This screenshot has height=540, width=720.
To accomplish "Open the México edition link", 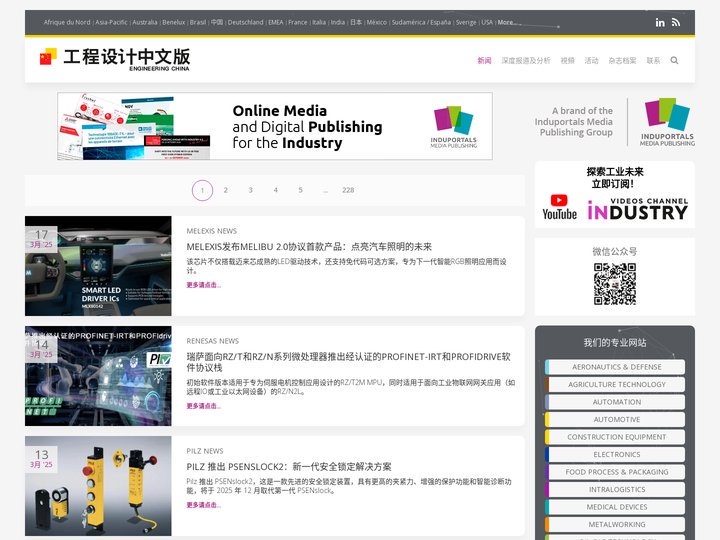I will (377, 22).
